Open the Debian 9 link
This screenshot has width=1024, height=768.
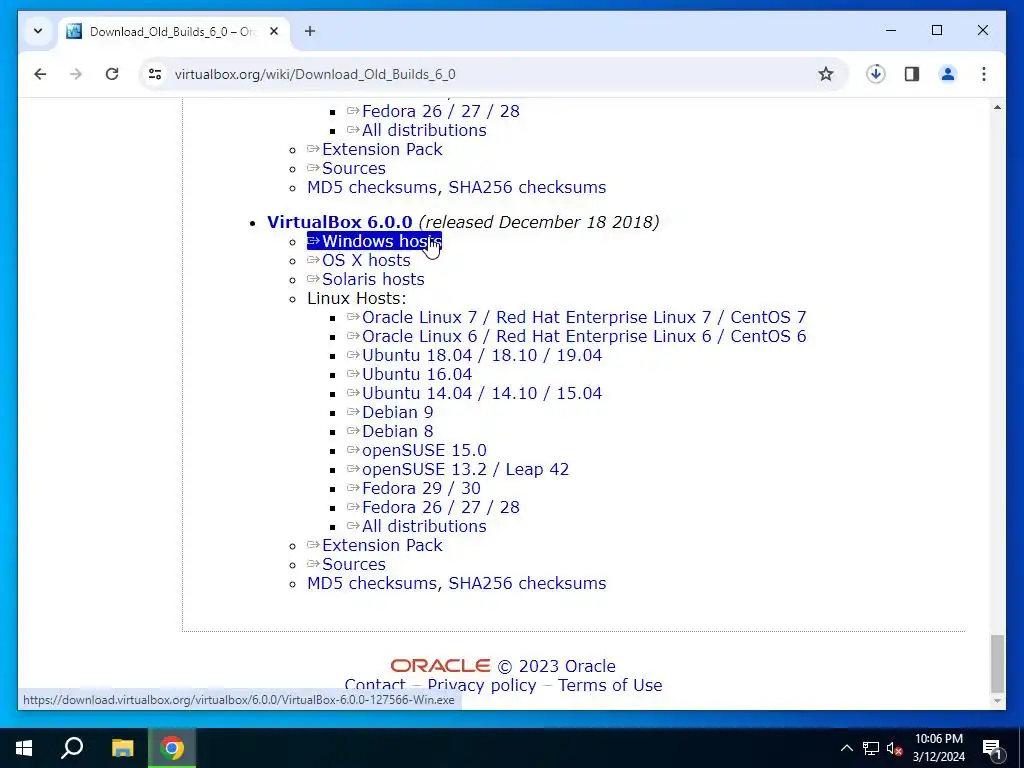390,411
